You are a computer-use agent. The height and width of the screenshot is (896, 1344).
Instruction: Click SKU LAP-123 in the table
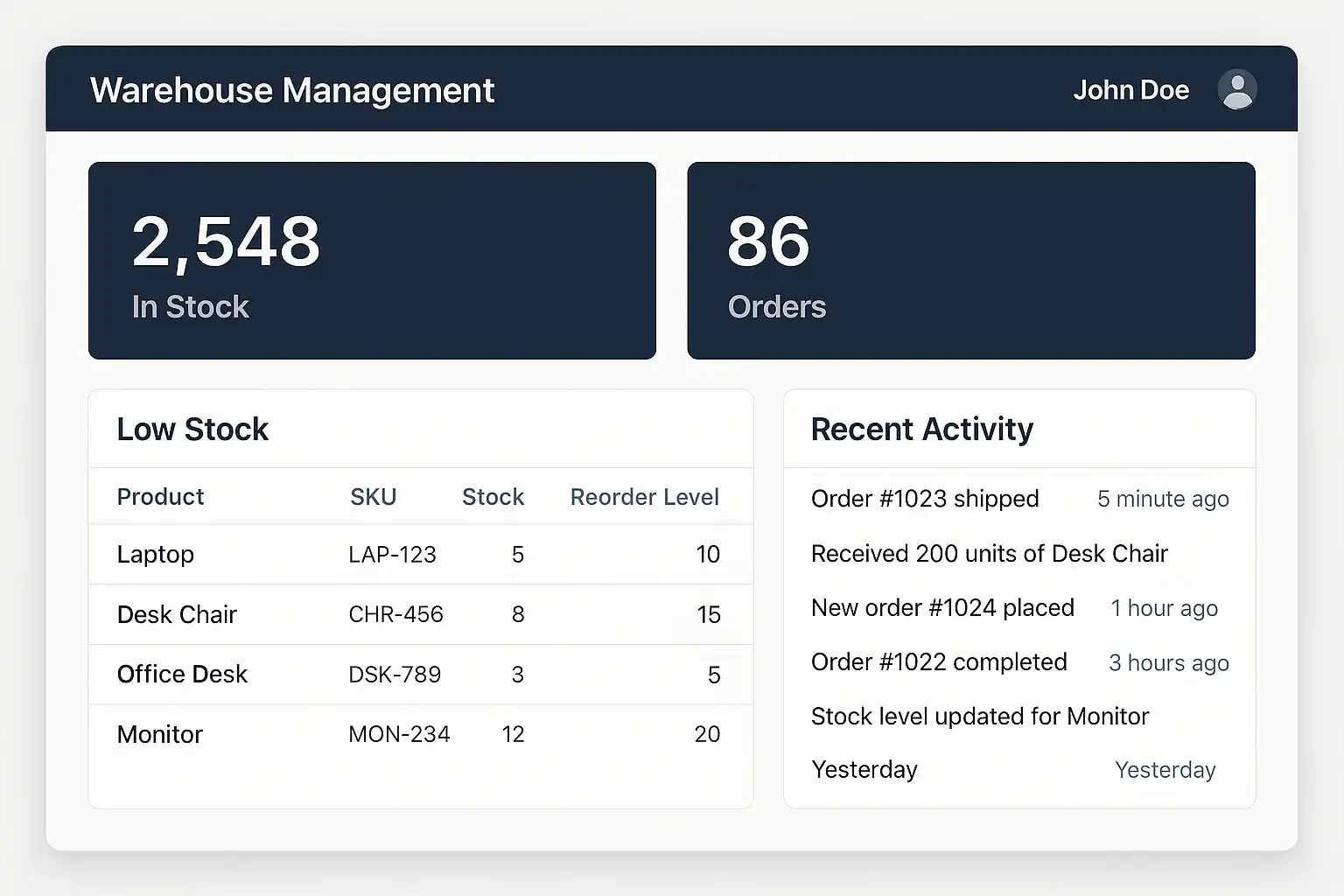(392, 555)
